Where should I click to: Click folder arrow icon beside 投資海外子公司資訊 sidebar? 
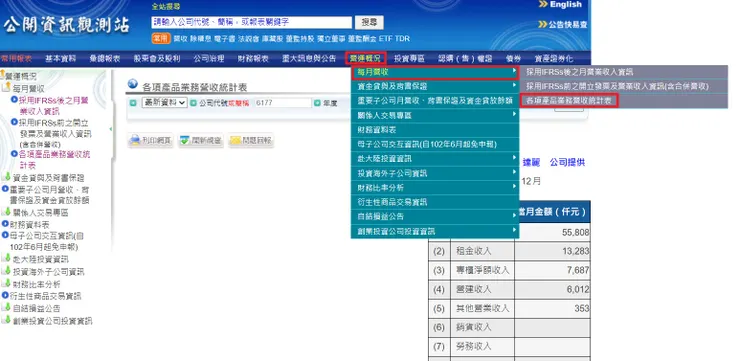click(7, 271)
